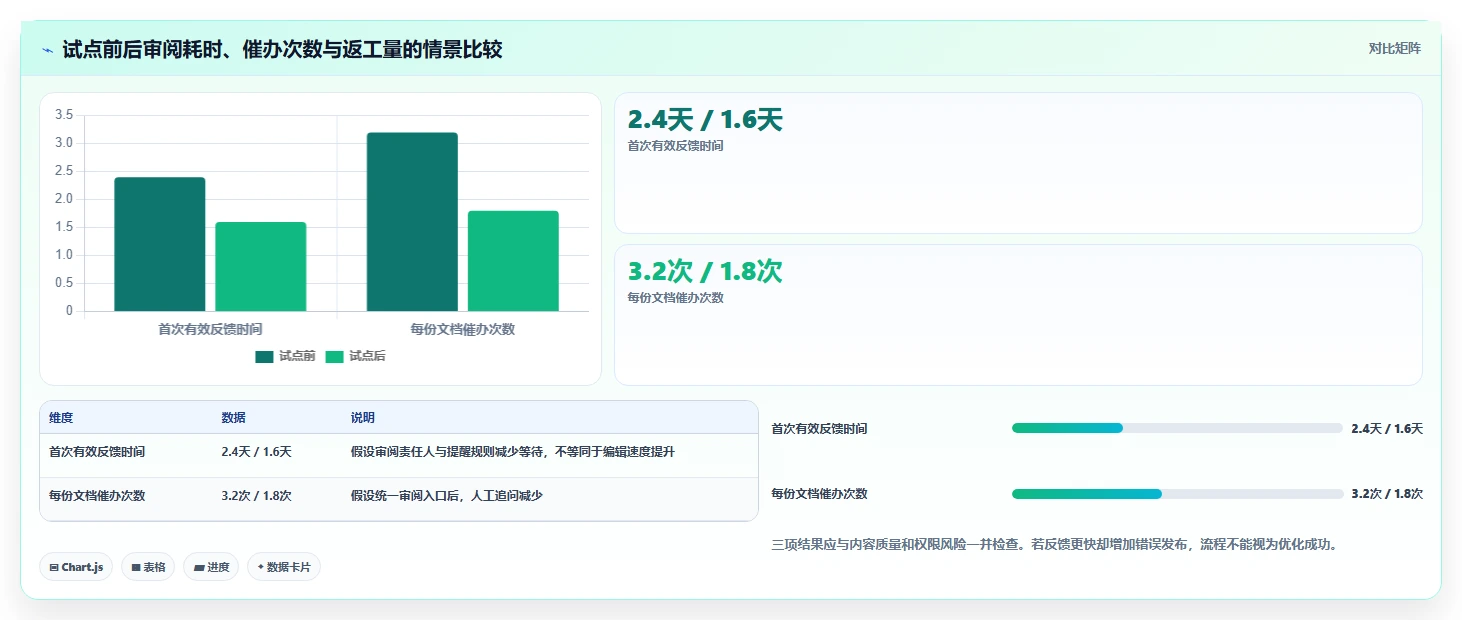Click the progress label 每份文档催办次数
1462x620 pixels.
click(819, 494)
